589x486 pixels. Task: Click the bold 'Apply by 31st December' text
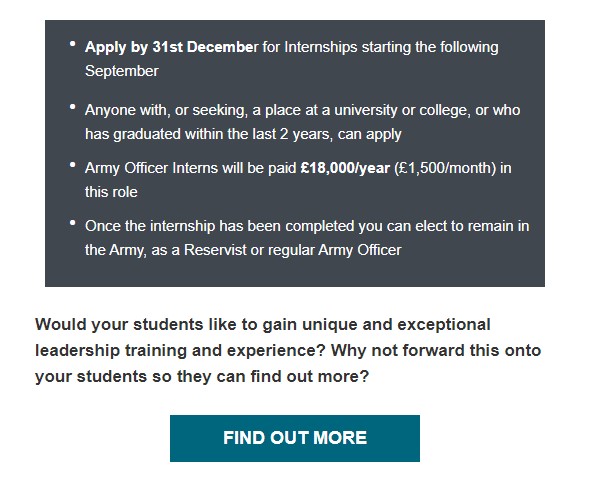click(x=171, y=47)
